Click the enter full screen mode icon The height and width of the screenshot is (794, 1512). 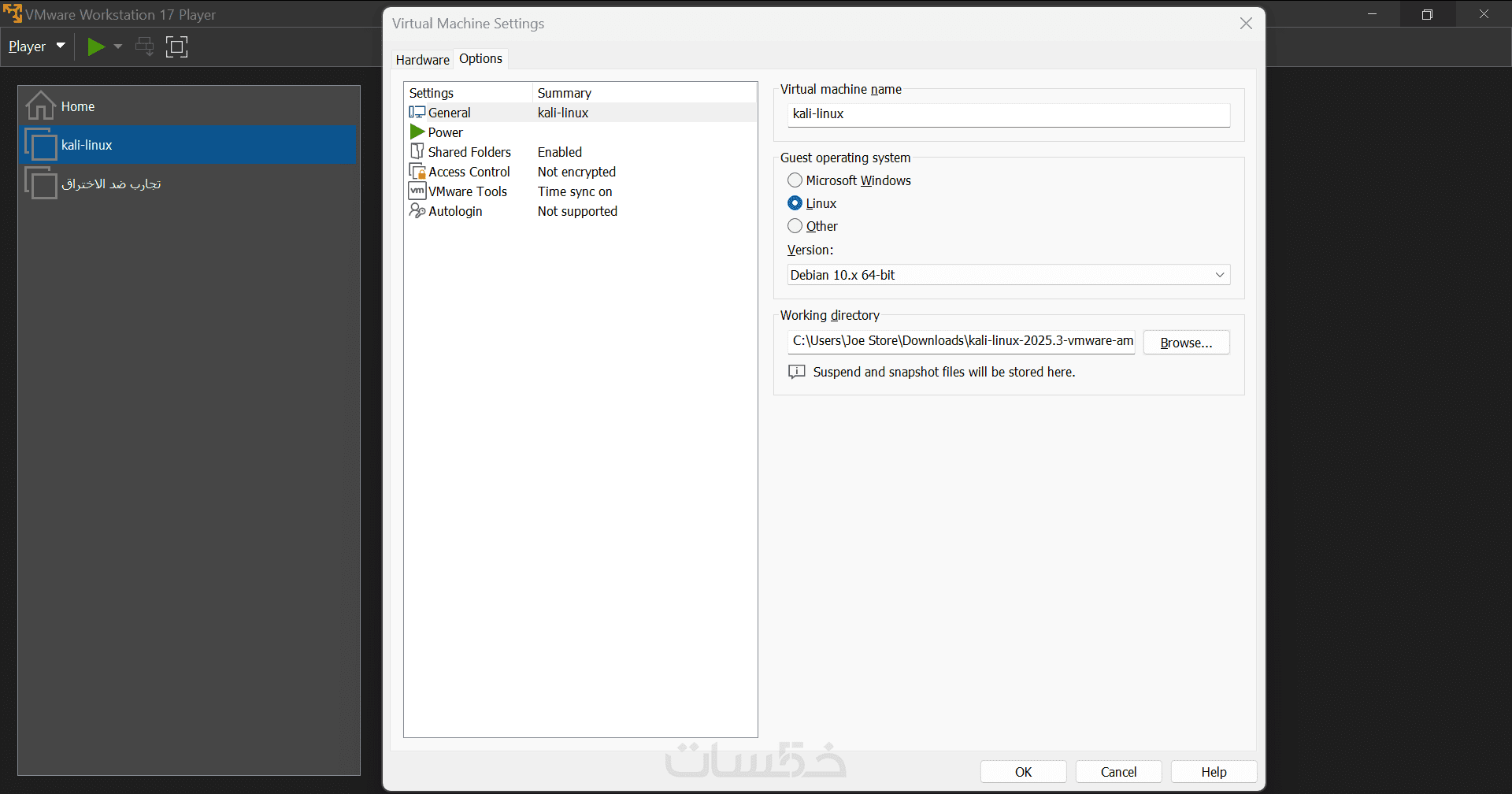[176, 47]
